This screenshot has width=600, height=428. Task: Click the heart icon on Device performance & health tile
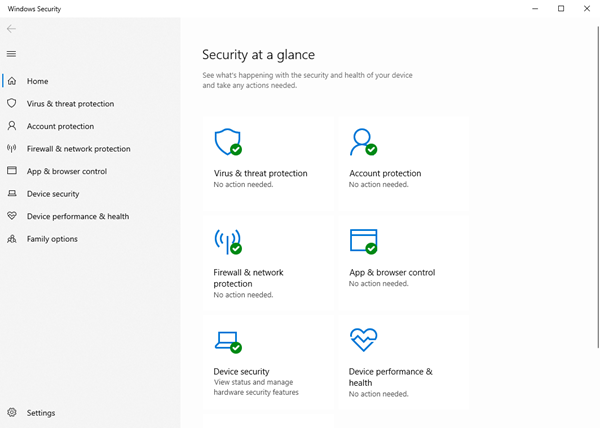[x=362, y=340]
